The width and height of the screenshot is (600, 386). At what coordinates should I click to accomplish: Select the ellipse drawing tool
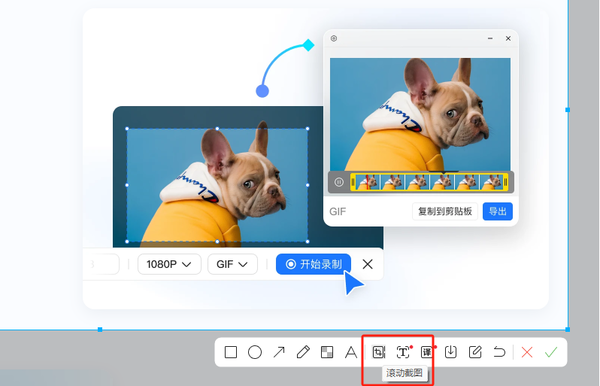point(255,352)
